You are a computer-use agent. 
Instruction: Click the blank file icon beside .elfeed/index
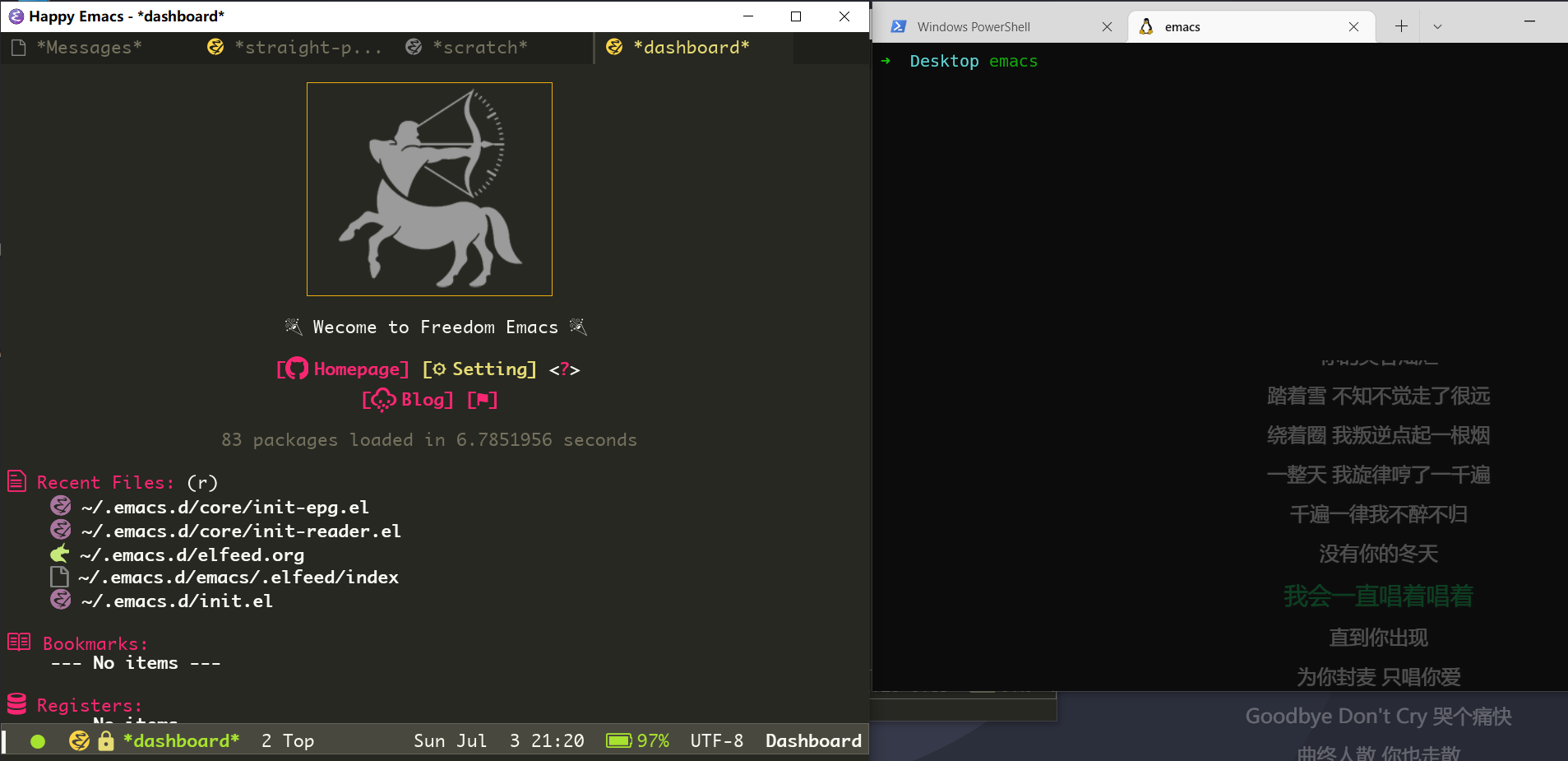(59, 577)
